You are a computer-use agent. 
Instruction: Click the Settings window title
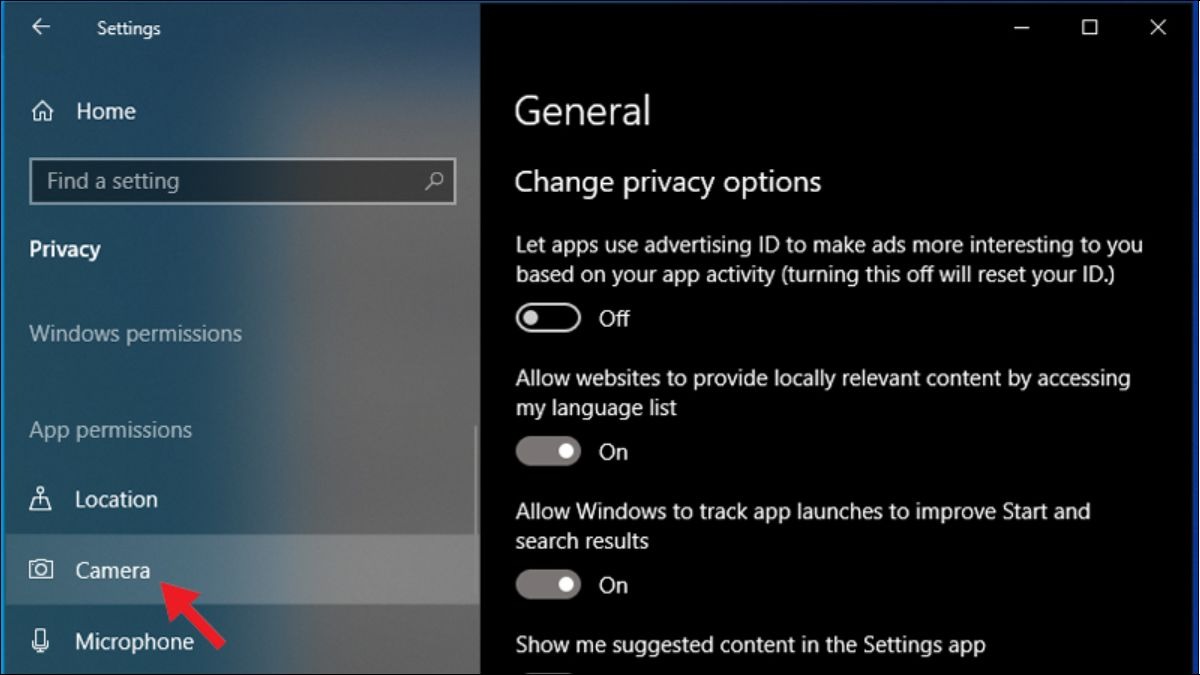[x=129, y=29]
